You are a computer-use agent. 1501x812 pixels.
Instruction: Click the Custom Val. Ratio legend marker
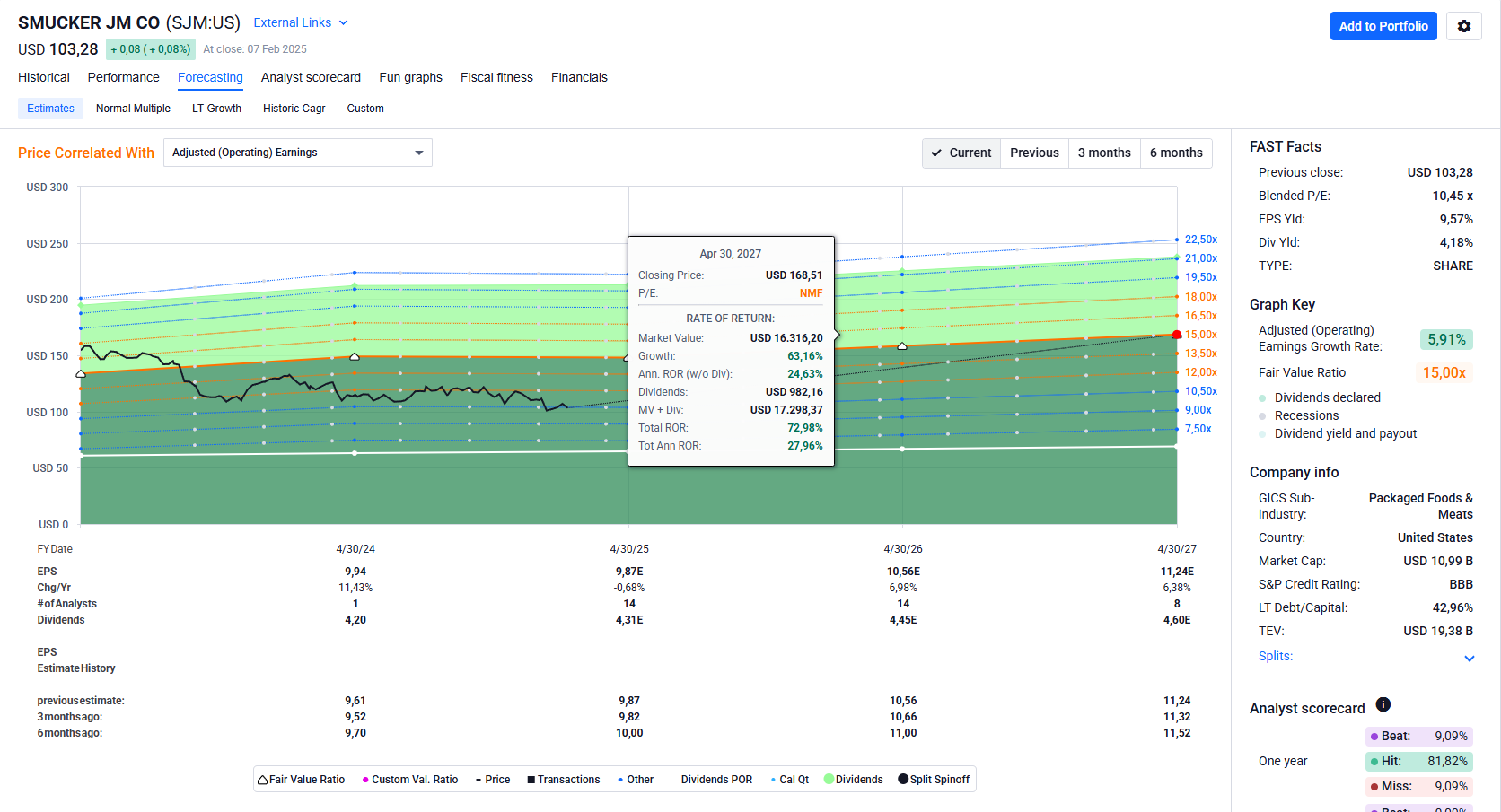coord(365,780)
